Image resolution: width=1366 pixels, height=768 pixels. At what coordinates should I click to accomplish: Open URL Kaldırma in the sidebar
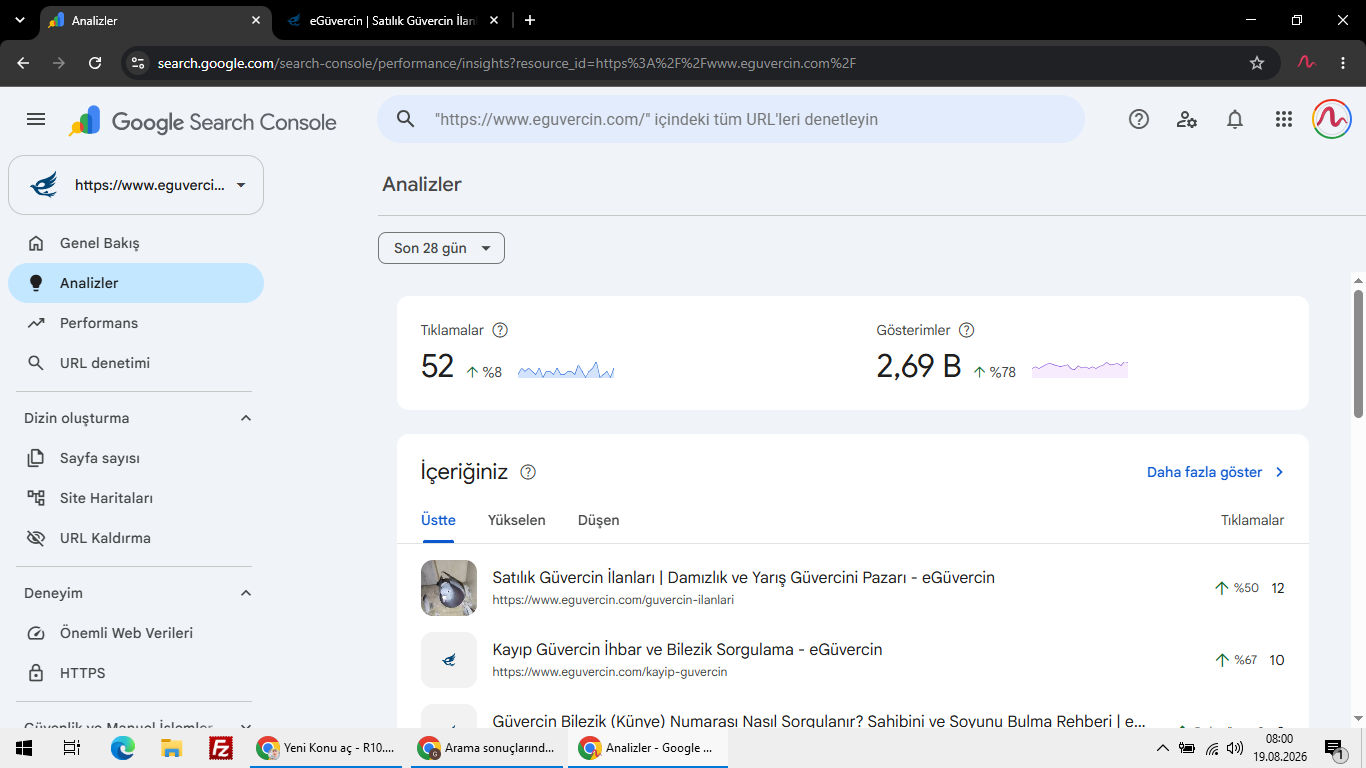click(x=136, y=538)
